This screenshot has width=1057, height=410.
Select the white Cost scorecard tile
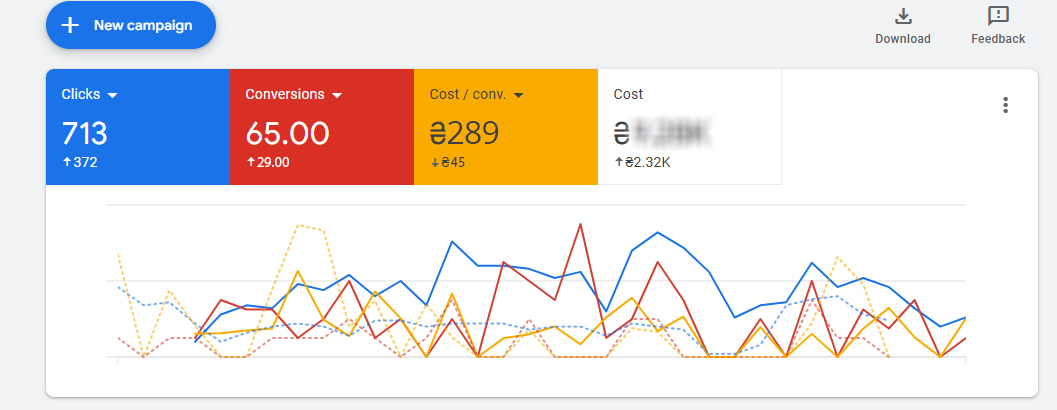690,127
